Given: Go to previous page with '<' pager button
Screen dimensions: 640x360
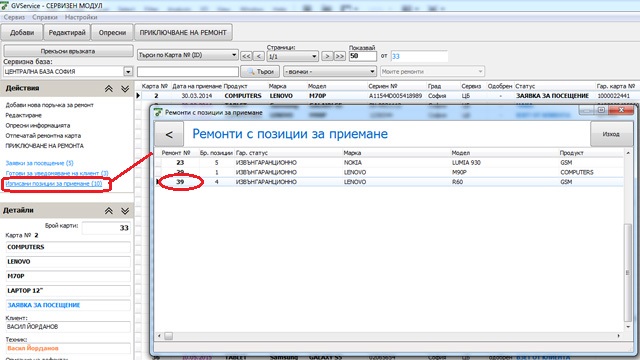Looking at the screenshot, I should pos(258,56).
